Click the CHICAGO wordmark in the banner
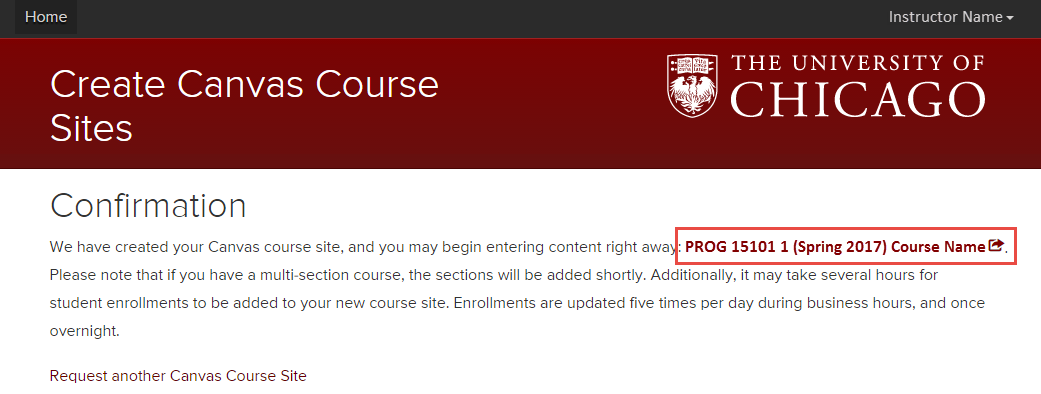 click(x=858, y=100)
